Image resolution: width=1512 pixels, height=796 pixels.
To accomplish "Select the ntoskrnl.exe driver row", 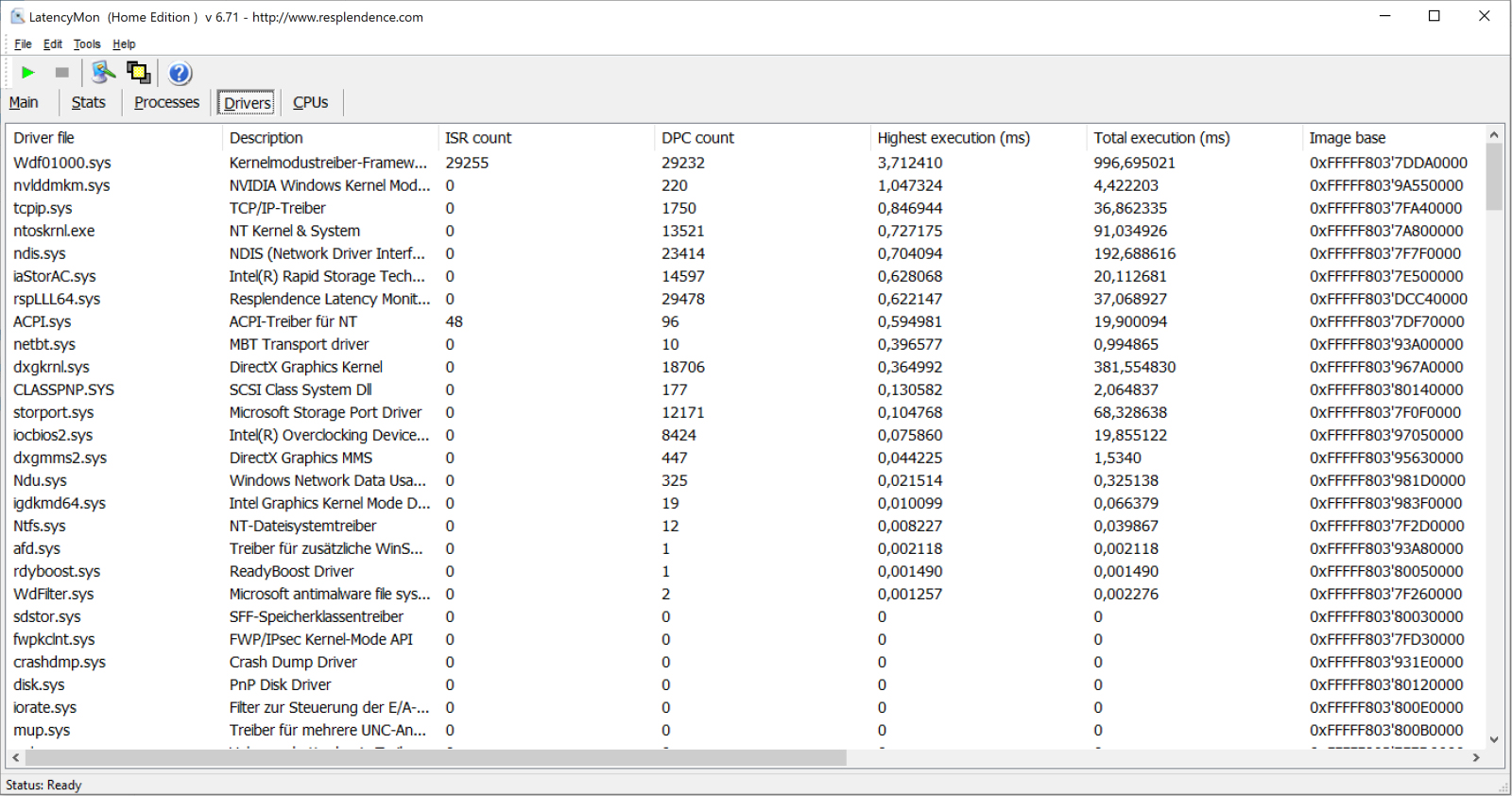I will click(745, 231).
